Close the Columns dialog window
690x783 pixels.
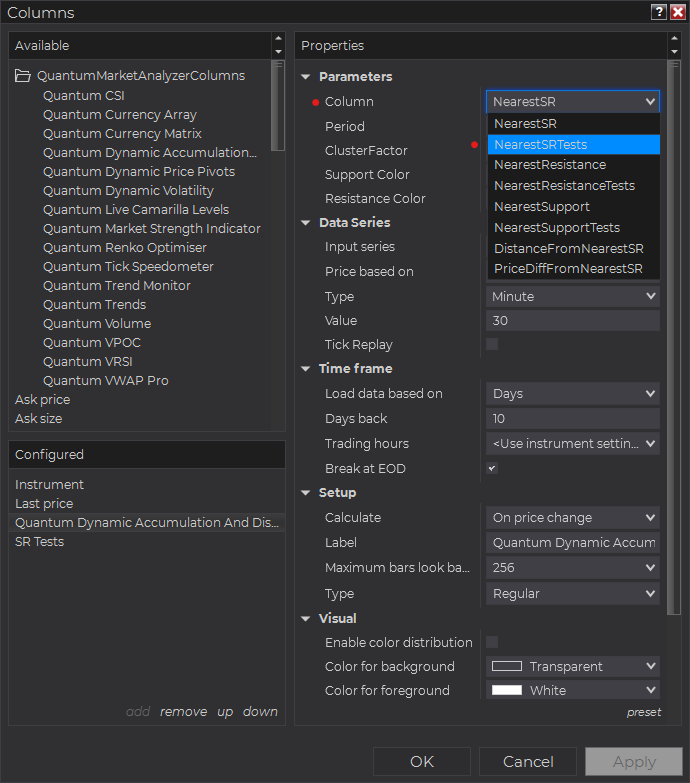coord(678,12)
